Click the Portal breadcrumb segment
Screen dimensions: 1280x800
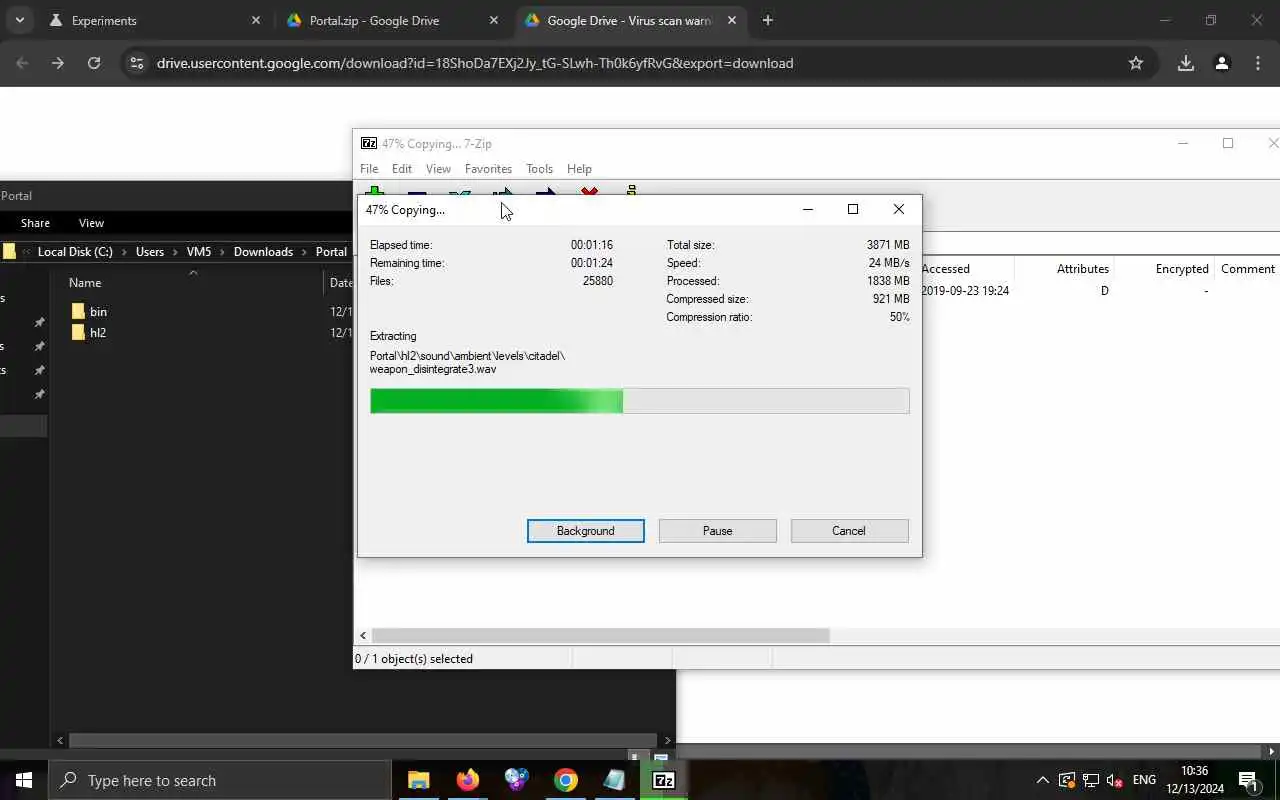tap(331, 252)
